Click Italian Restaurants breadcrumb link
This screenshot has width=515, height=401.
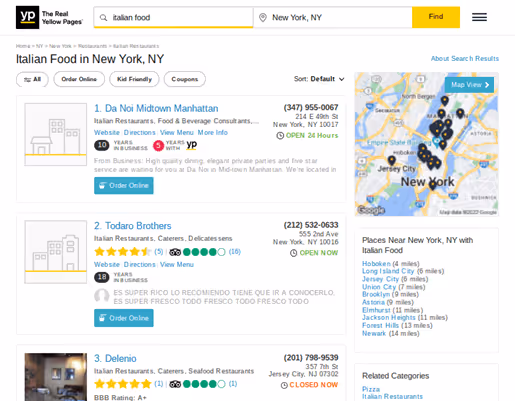136,46
